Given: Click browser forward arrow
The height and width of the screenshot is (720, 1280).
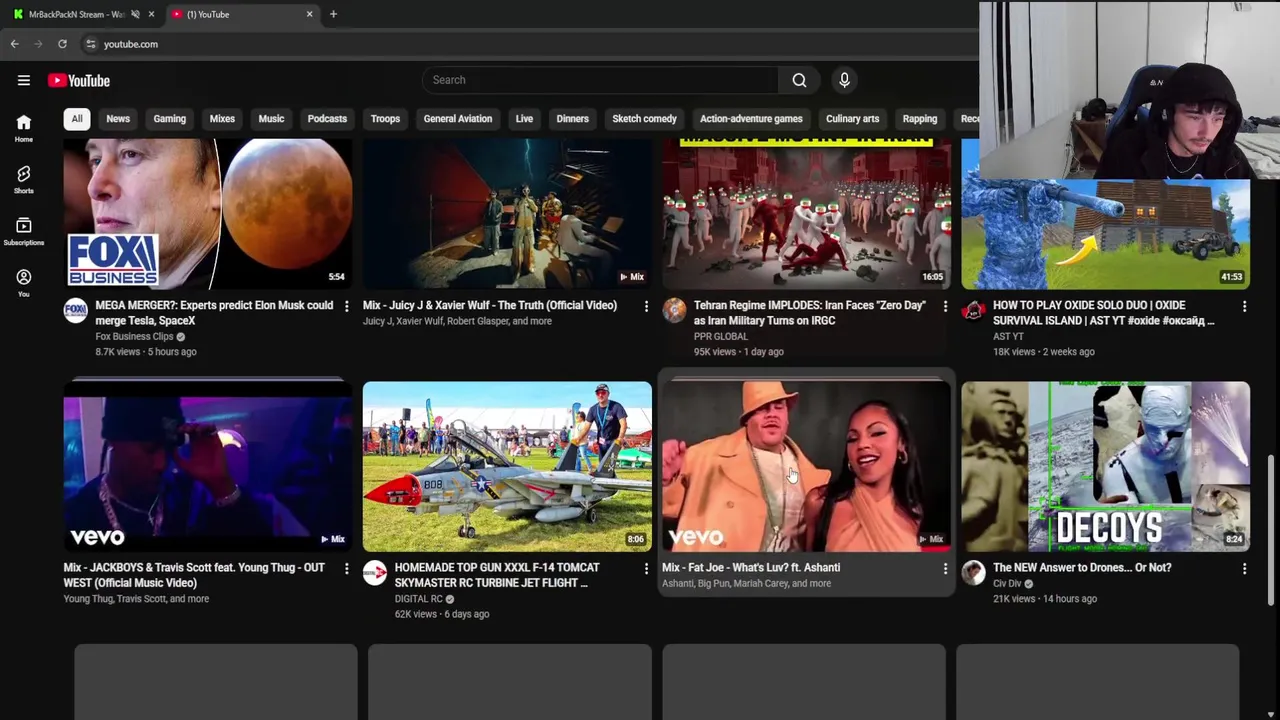Looking at the screenshot, I should (38, 44).
